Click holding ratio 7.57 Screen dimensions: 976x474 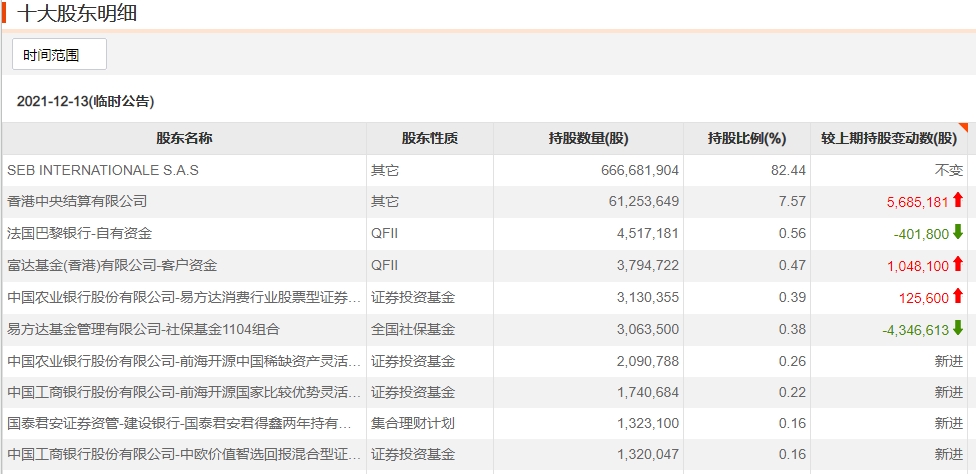point(792,202)
